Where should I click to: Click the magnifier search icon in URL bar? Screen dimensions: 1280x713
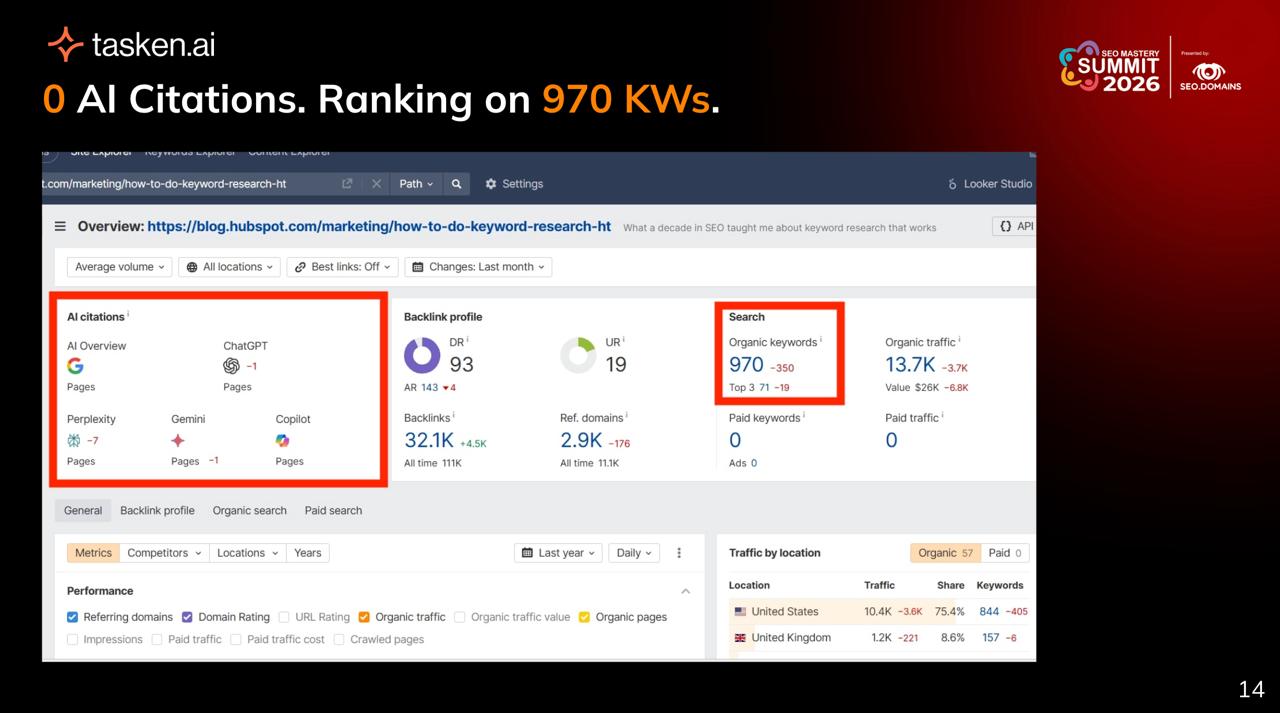point(456,184)
